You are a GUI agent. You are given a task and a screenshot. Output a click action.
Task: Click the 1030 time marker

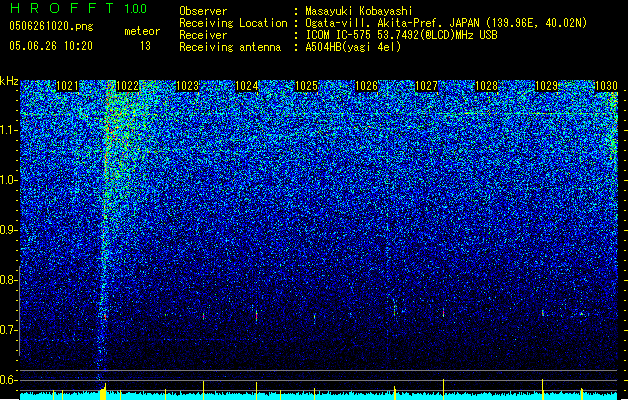pyautogui.click(x=606, y=86)
